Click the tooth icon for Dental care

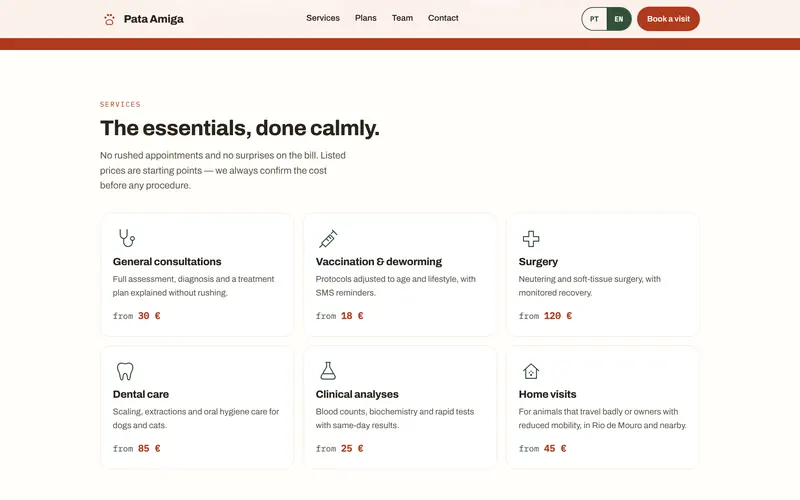point(125,371)
